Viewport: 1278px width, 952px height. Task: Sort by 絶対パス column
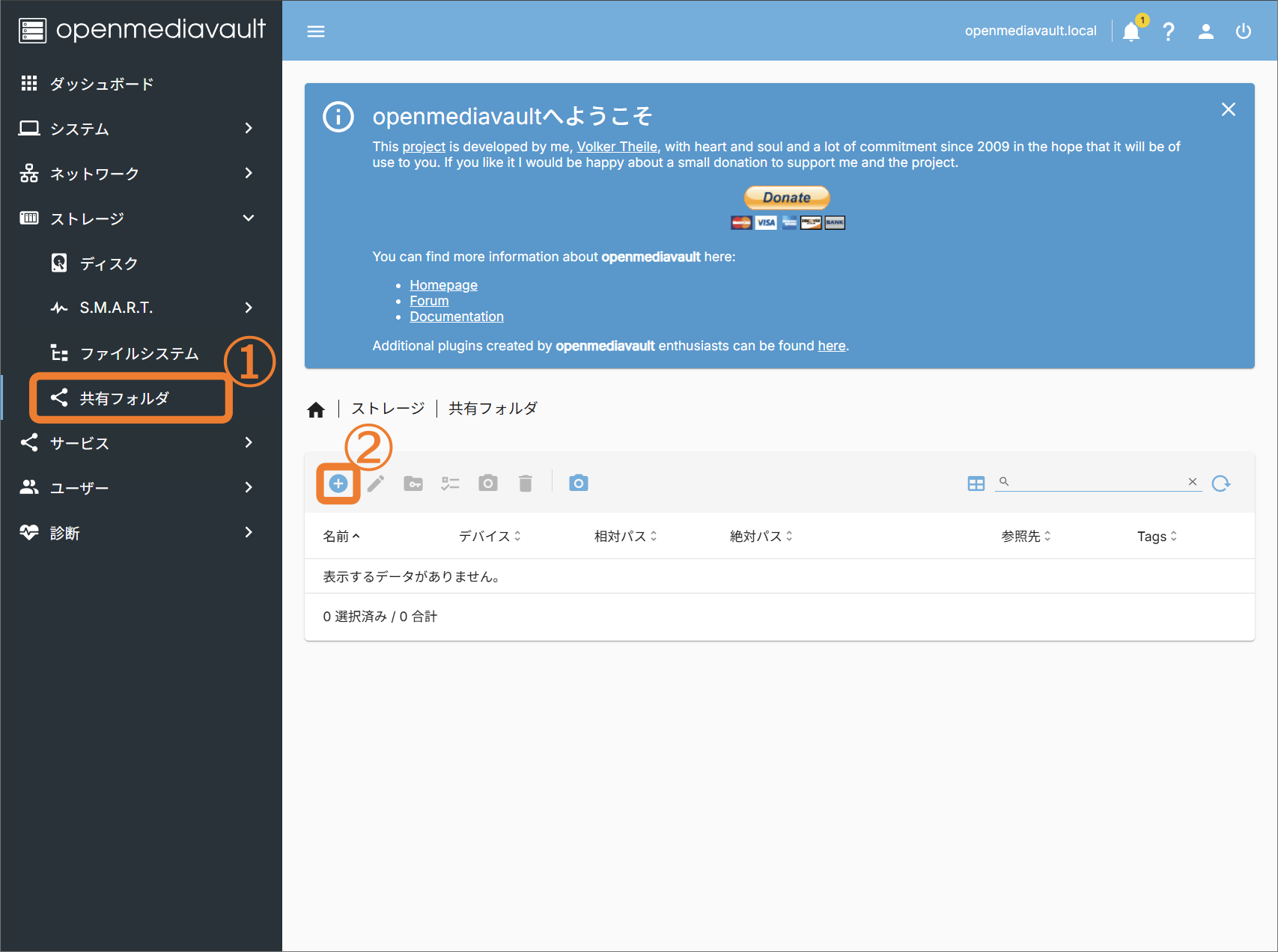(x=761, y=536)
